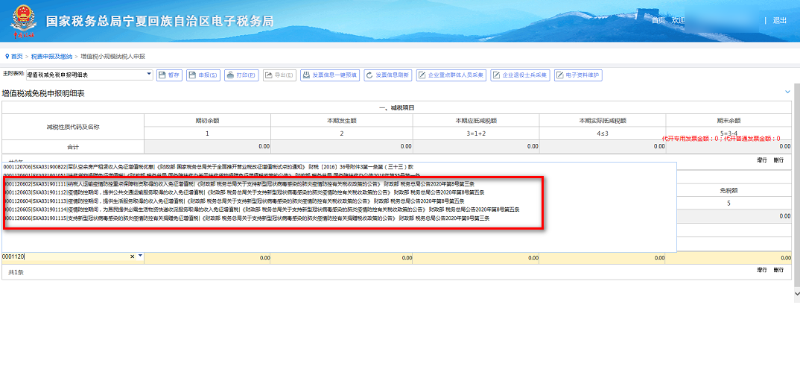Select list option starting 0001120606
Viewport: 800px width, 378px height.
339,218
